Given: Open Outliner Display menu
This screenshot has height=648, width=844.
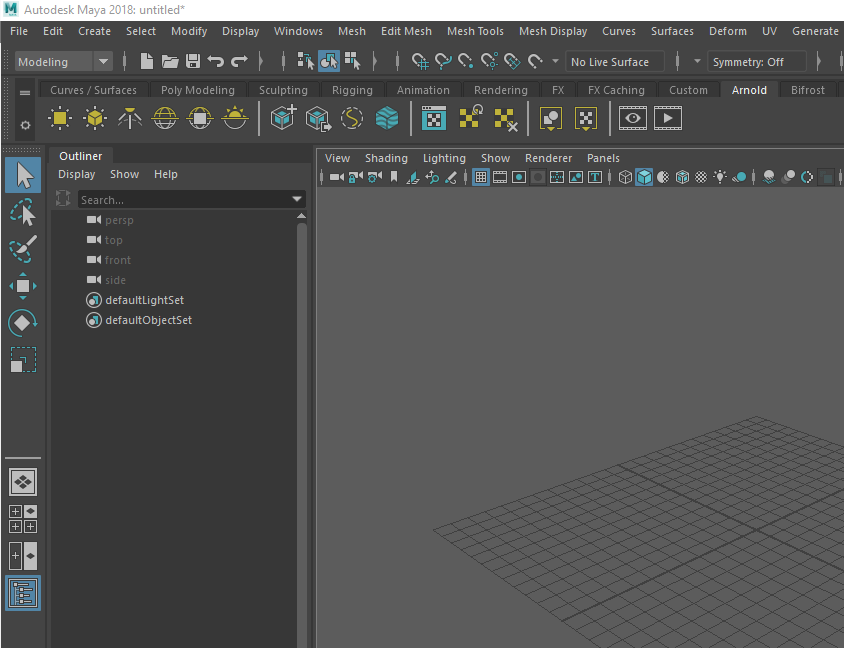Looking at the screenshot, I should (x=76, y=174).
